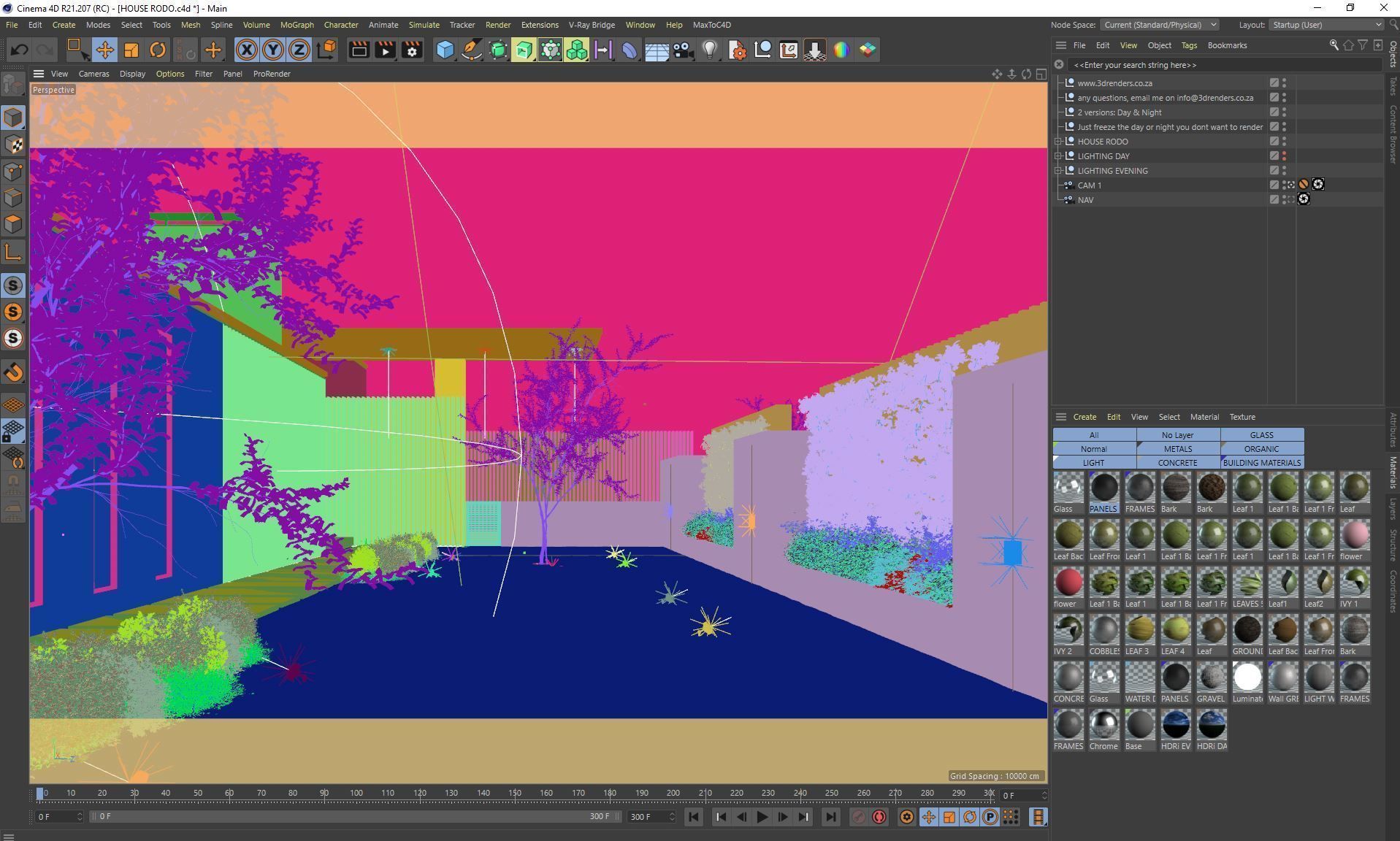Toggle the Z axis lock
The width and height of the screenshot is (1400, 841).
[299, 50]
